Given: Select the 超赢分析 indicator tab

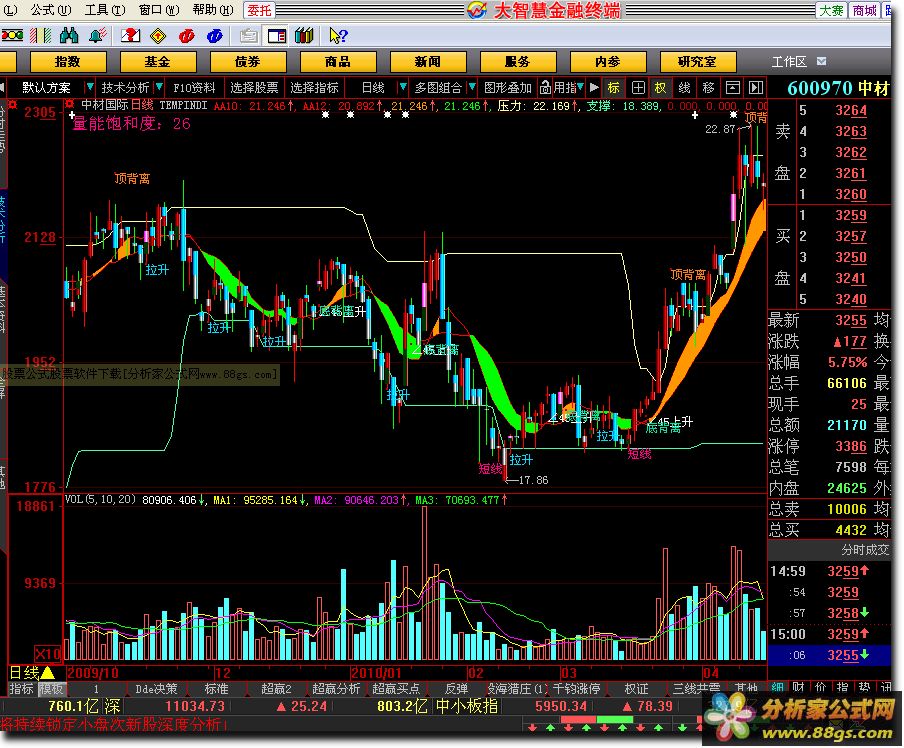Looking at the screenshot, I should pos(336,689).
